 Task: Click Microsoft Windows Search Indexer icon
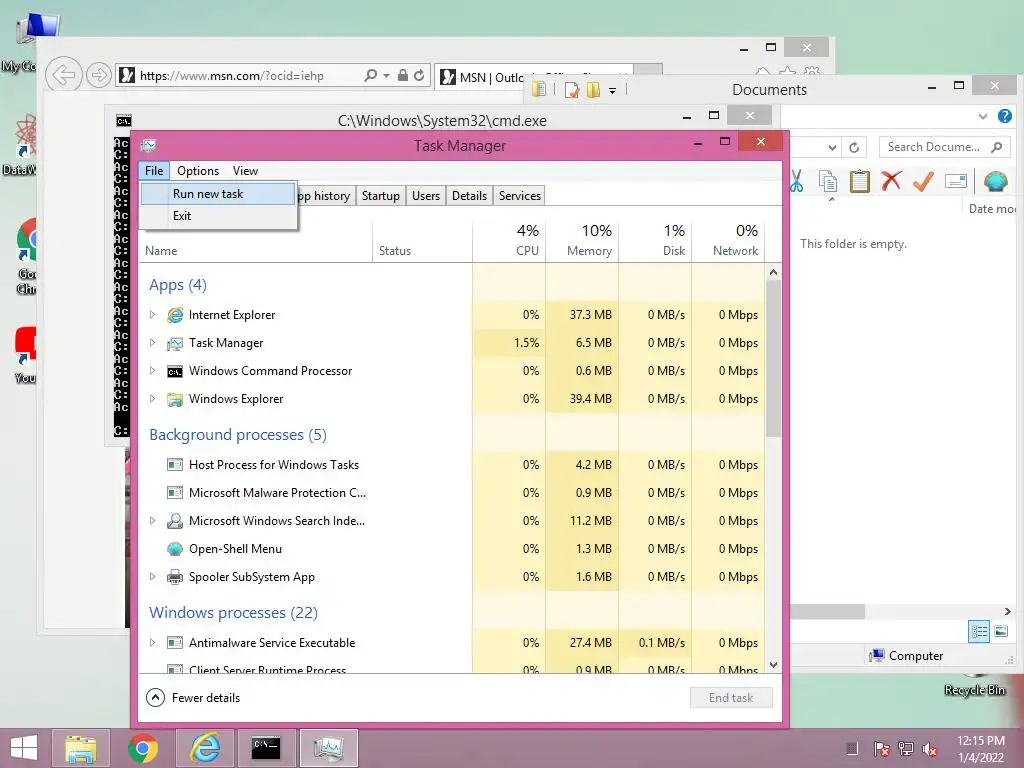pyautogui.click(x=174, y=521)
